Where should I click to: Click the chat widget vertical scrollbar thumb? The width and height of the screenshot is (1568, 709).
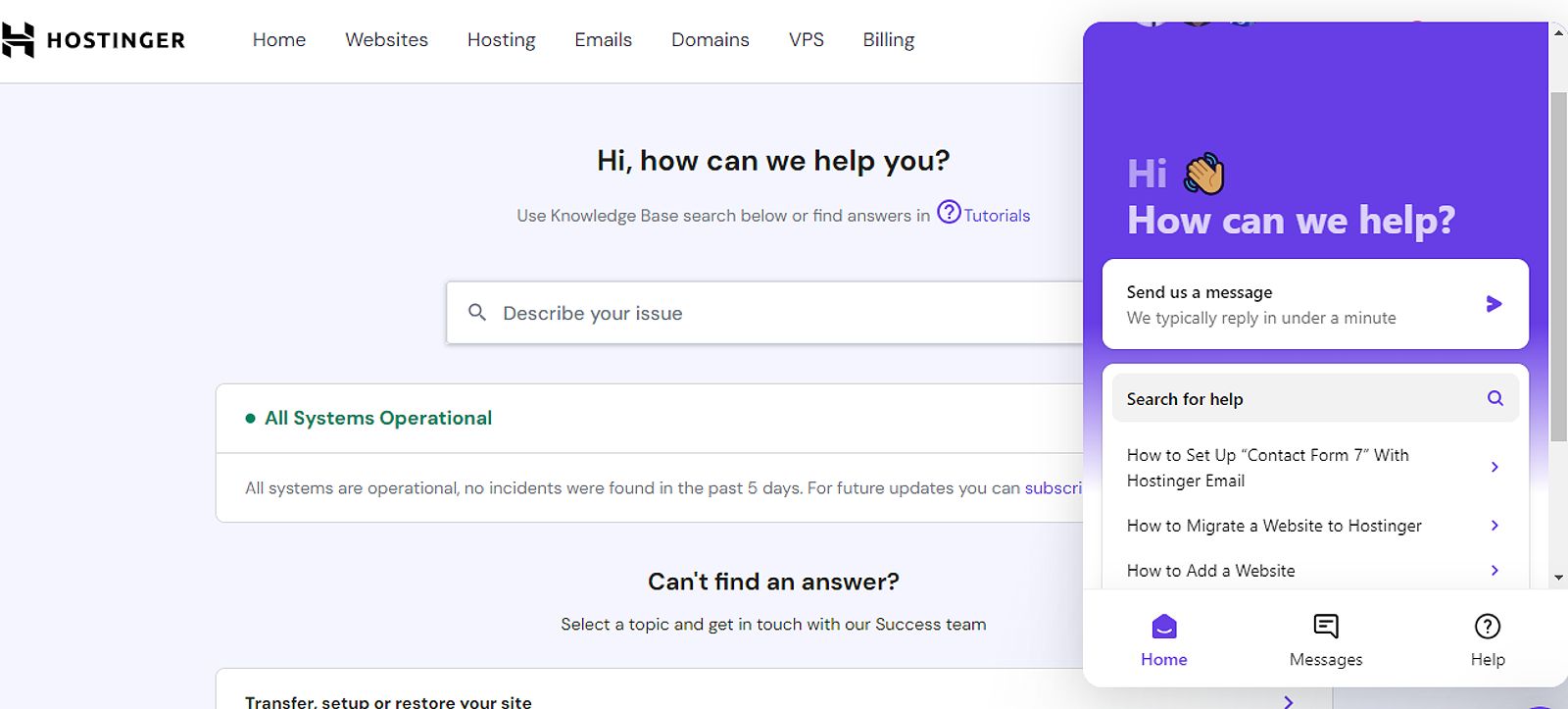[x=1558, y=267]
